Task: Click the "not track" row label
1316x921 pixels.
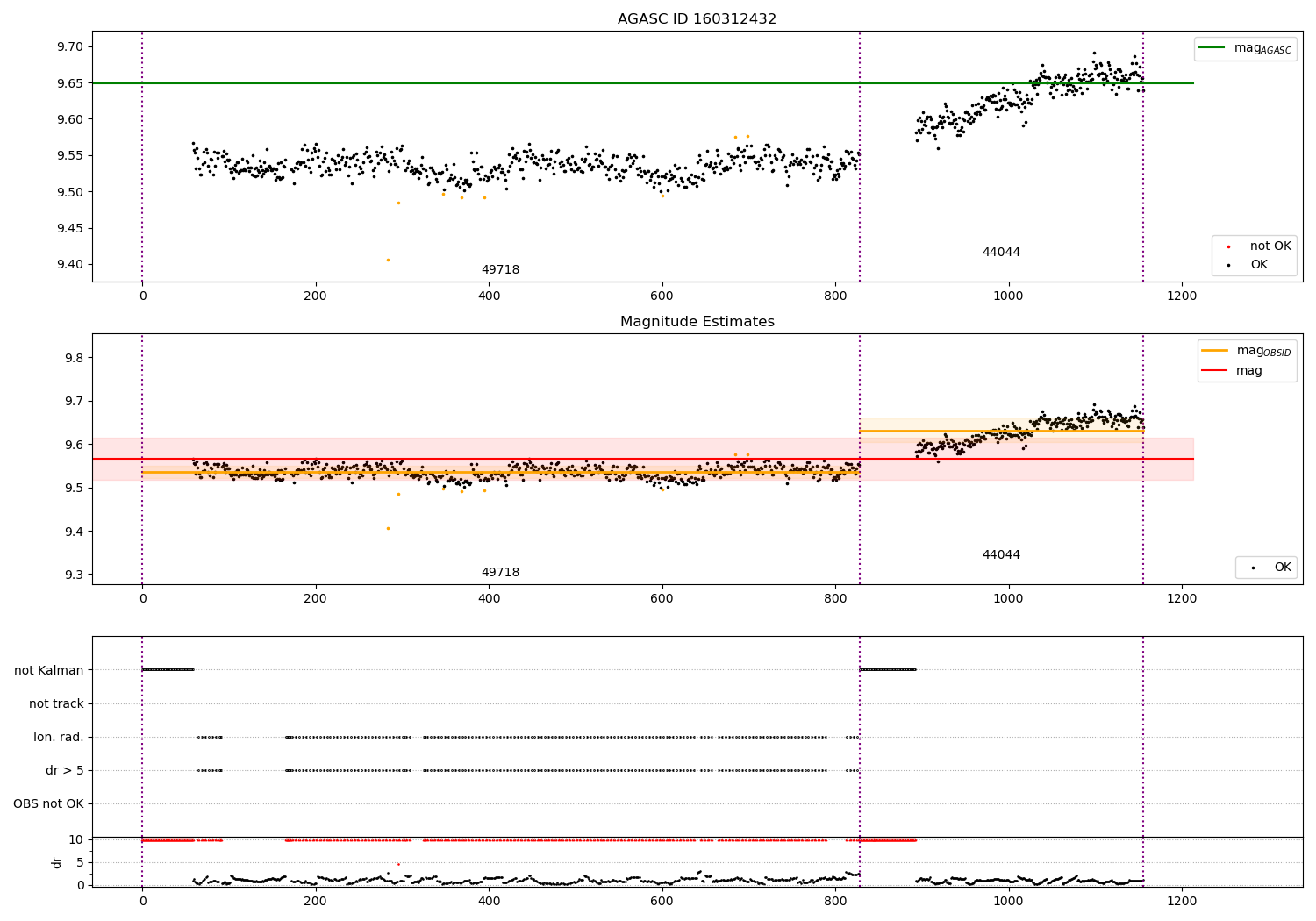Action: click(56, 703)
